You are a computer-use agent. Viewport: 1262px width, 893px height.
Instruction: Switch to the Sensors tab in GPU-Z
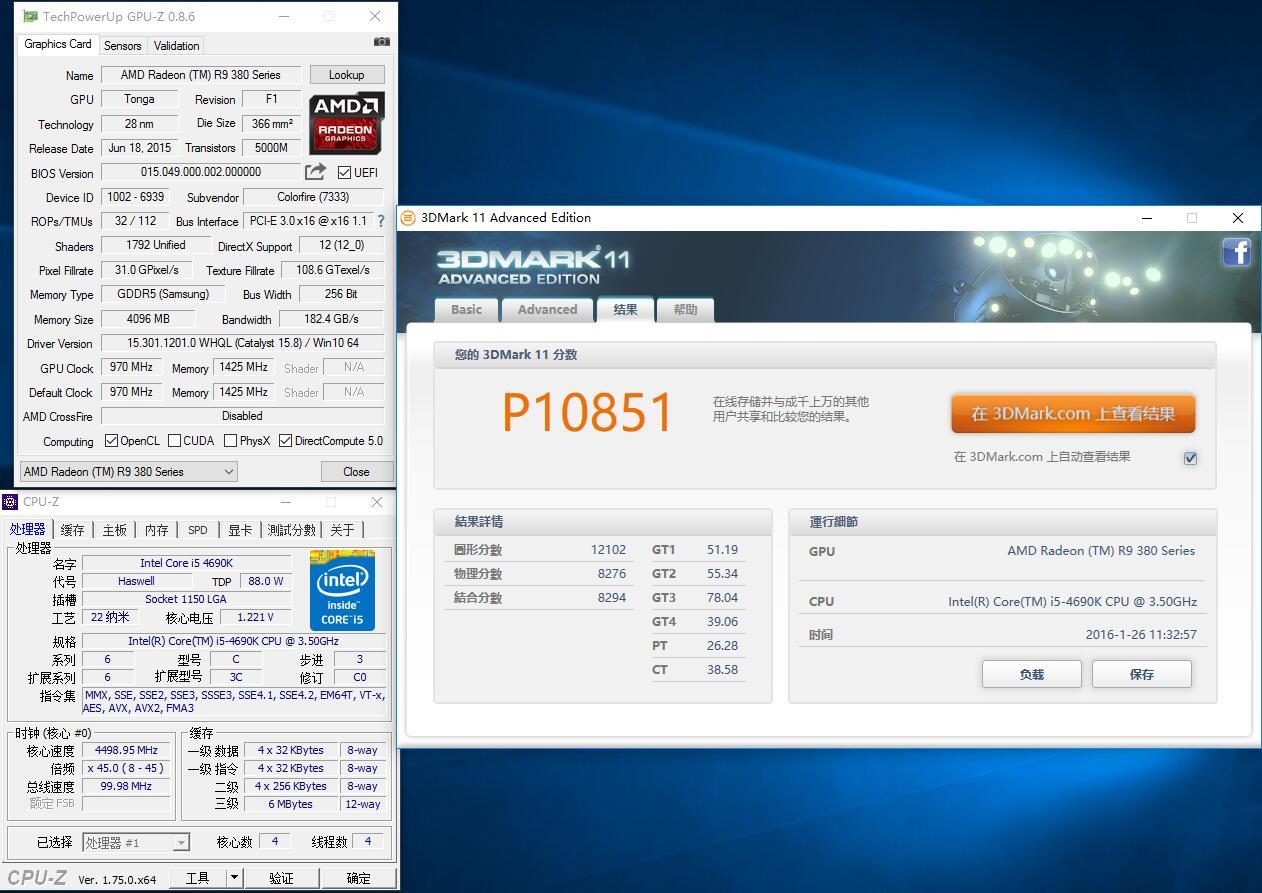click(122, 45)
